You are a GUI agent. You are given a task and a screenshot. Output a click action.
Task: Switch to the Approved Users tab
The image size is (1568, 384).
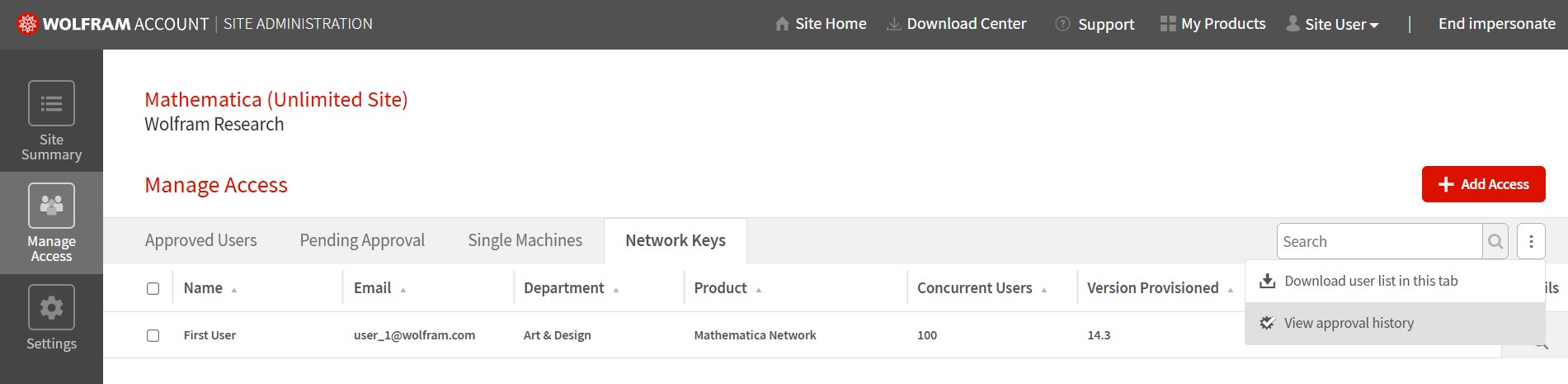click(x=200, y=240)
